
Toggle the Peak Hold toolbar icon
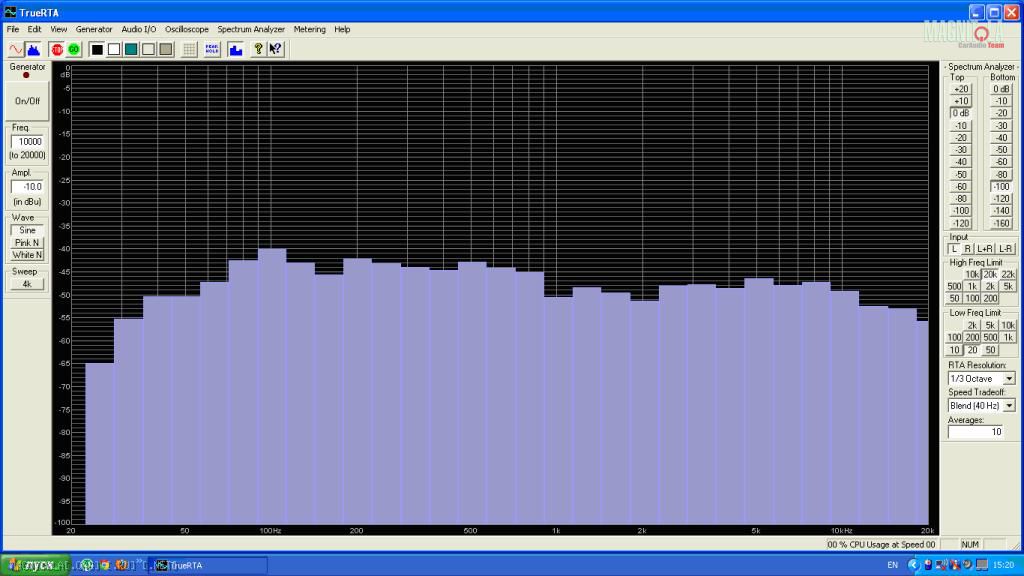[212, 49]
